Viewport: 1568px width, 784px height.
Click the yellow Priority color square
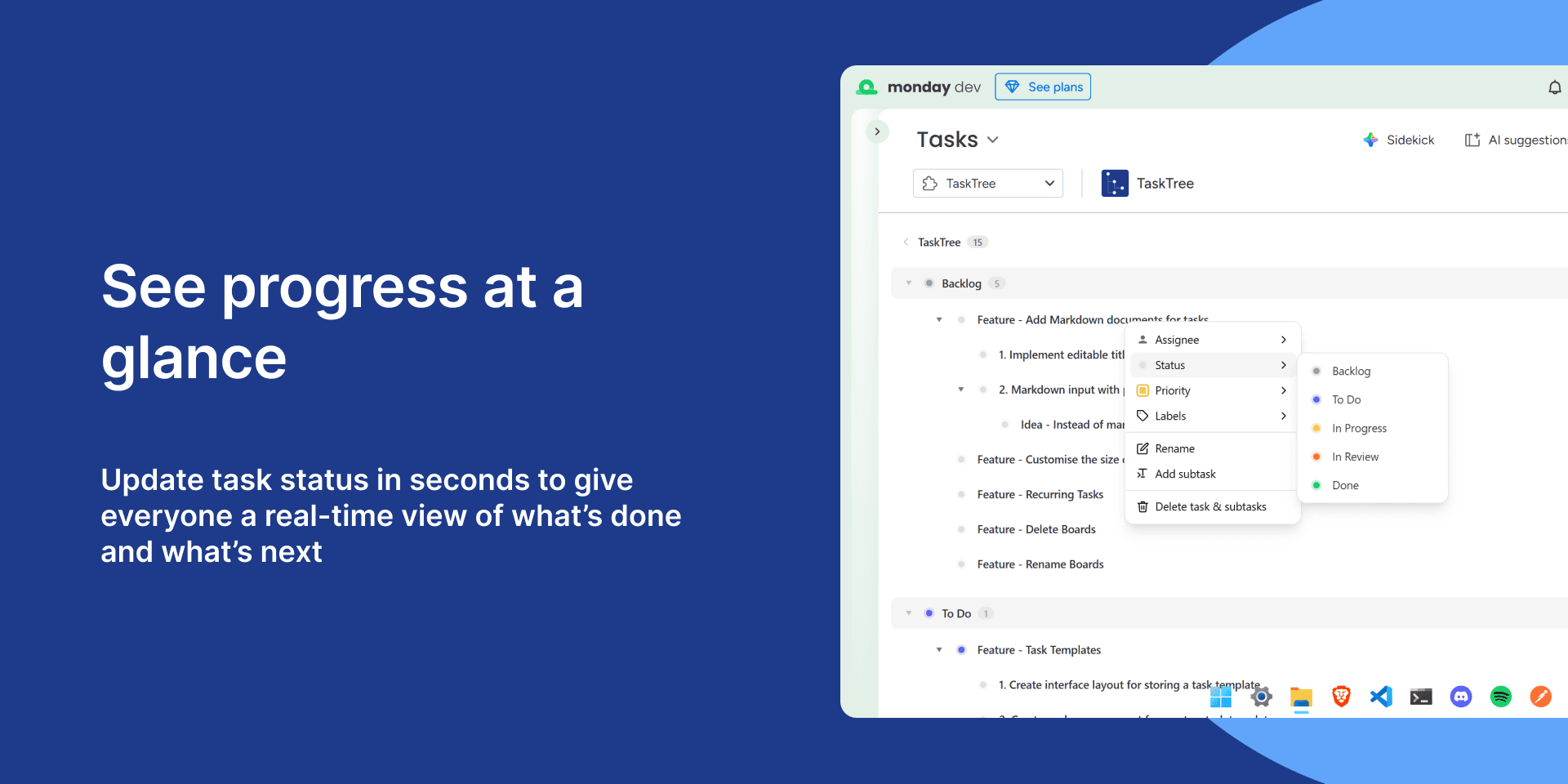coord(1143,390)
